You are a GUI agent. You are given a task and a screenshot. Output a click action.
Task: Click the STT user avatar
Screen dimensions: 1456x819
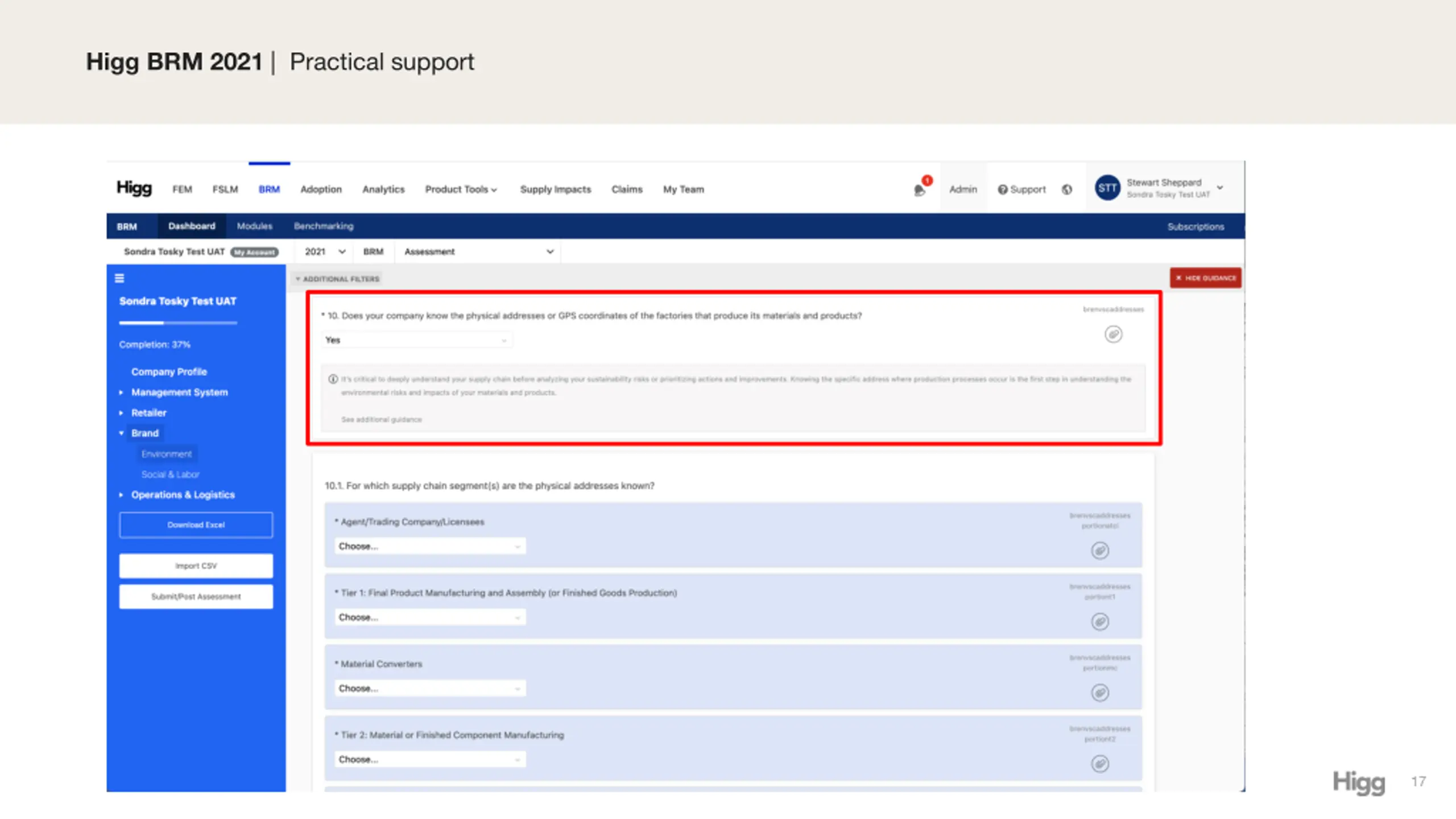(x=1107, y=188)
